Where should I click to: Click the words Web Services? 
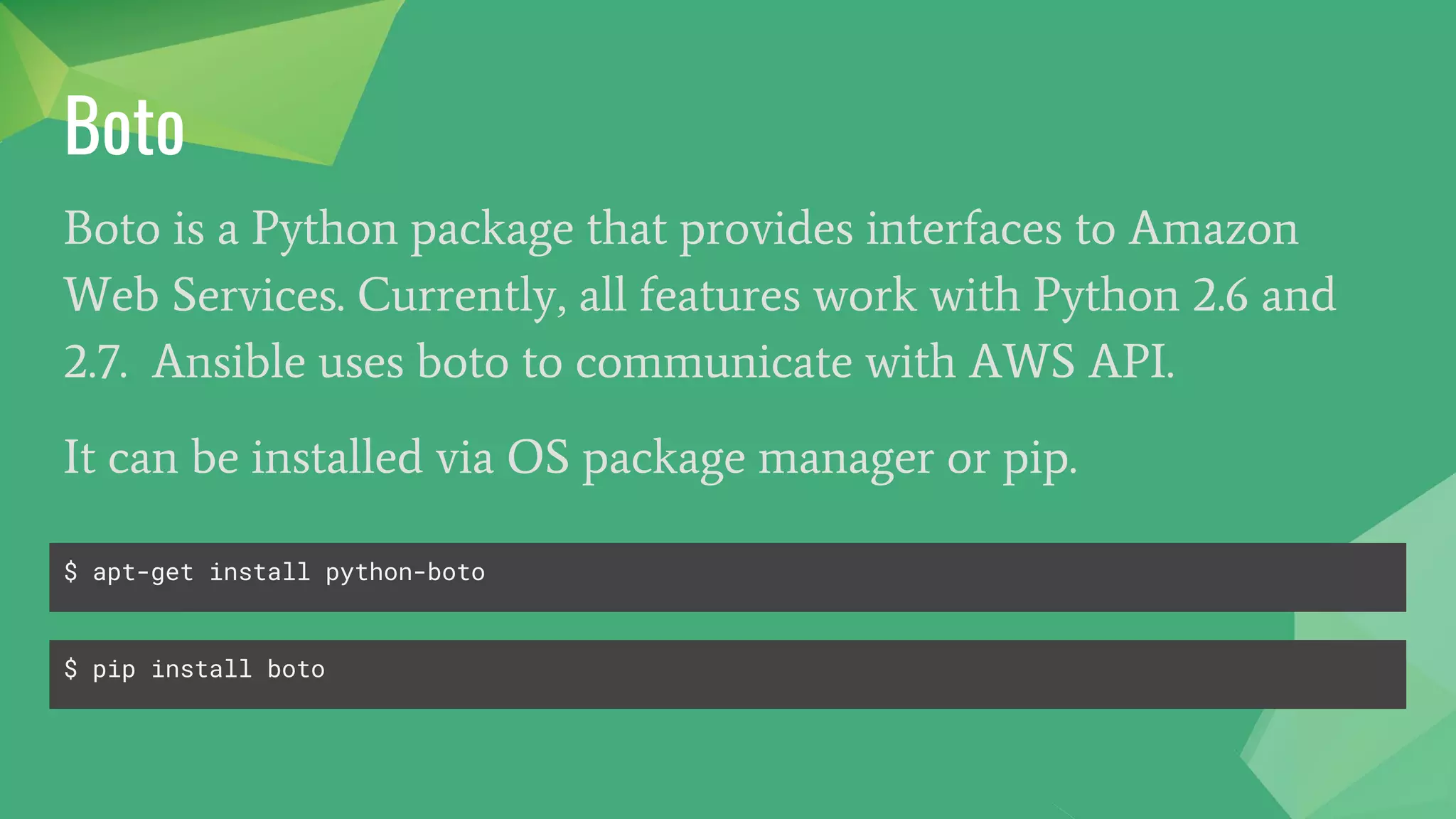point(203,295)
